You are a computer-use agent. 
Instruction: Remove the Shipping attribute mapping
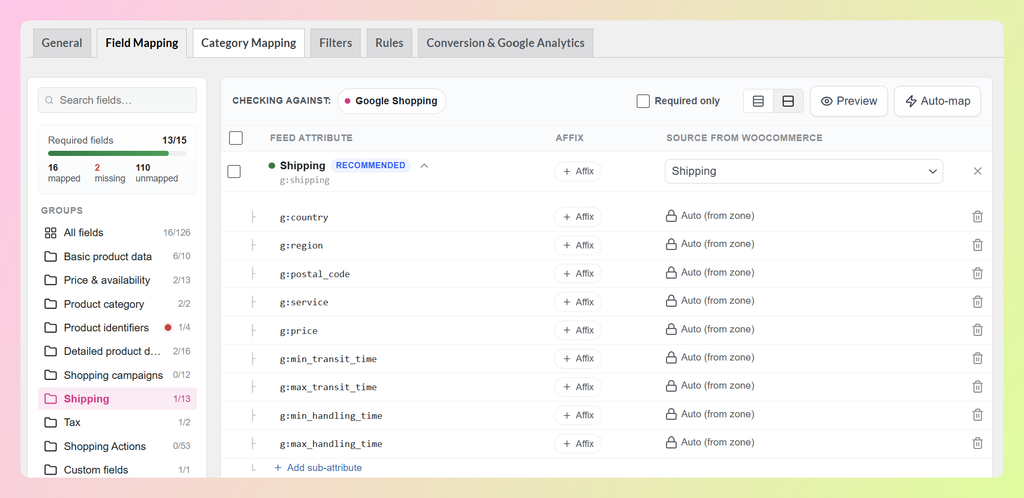(977, 171)
